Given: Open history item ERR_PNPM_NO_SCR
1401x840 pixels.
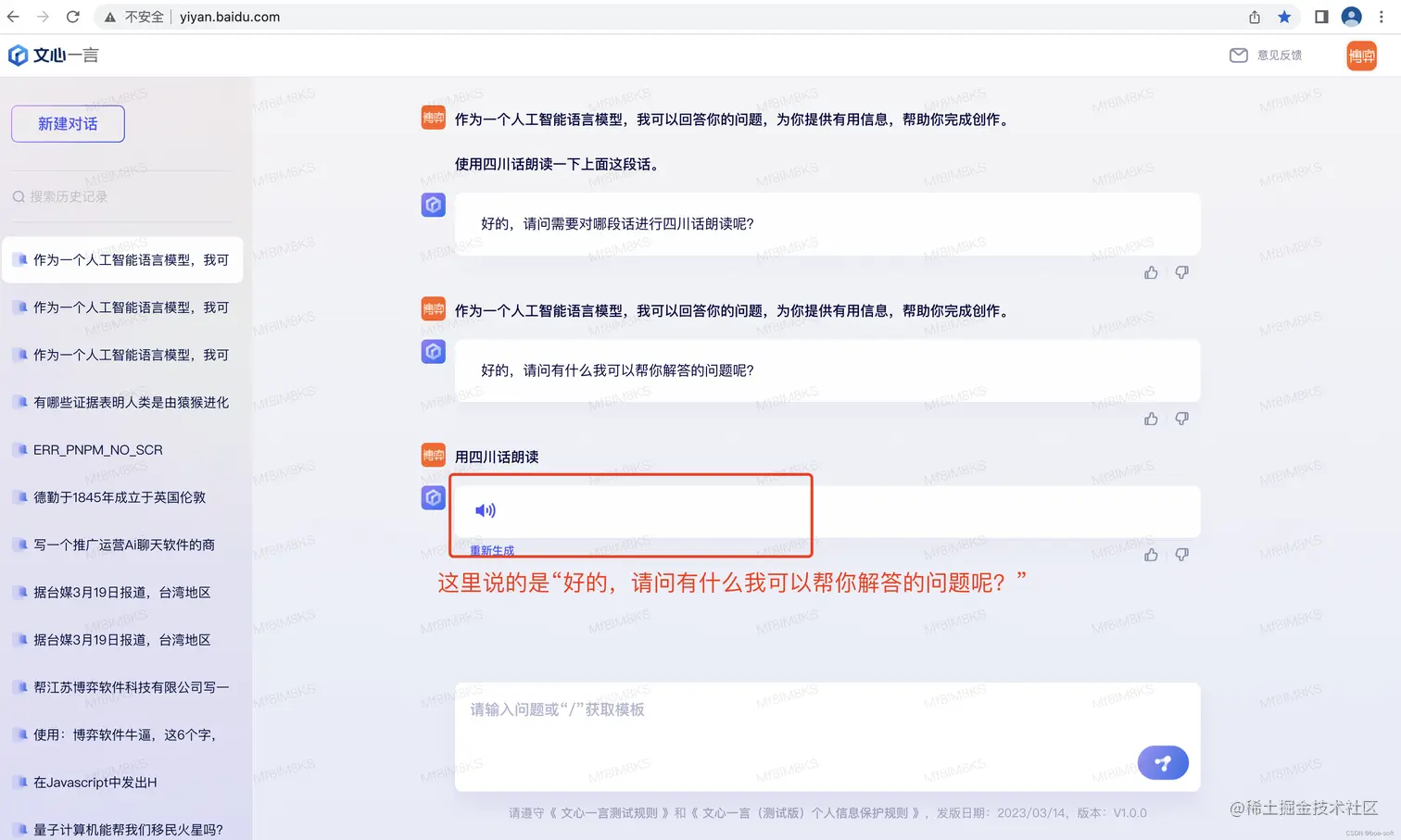Looking at the screenshot, I should point(122,449).
